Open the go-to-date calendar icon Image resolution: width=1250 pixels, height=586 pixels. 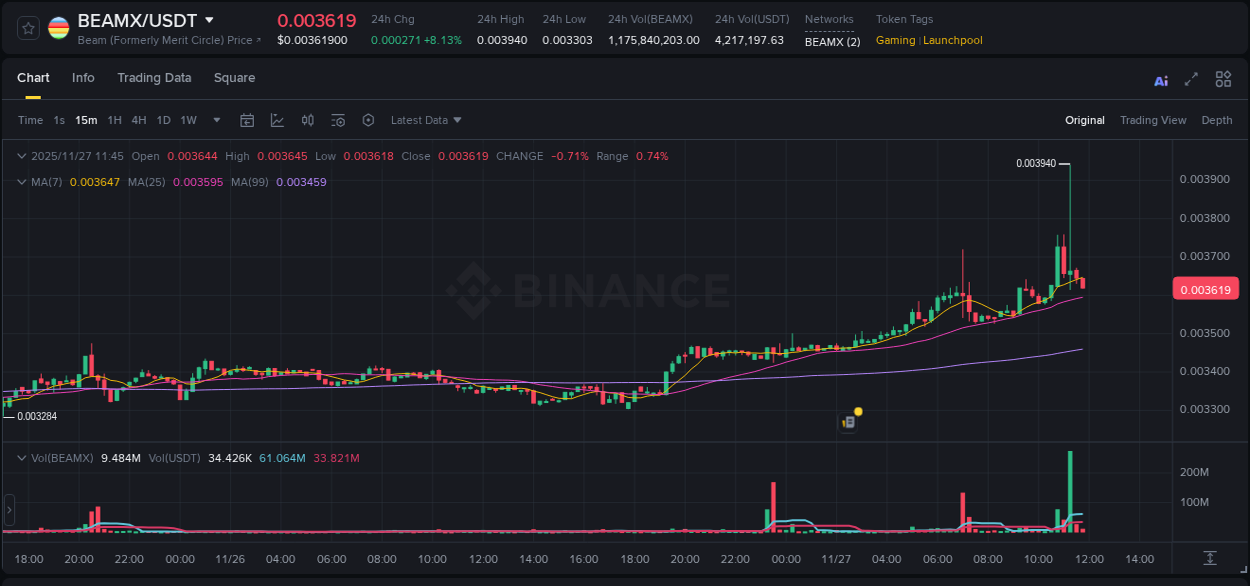(x=247, y=120)
